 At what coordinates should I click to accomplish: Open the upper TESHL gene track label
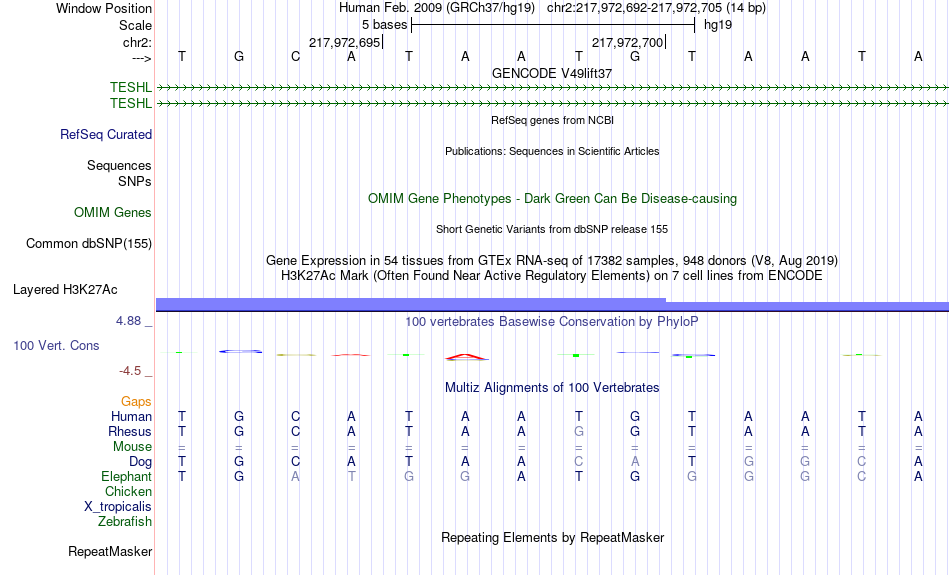pos(130,87)
